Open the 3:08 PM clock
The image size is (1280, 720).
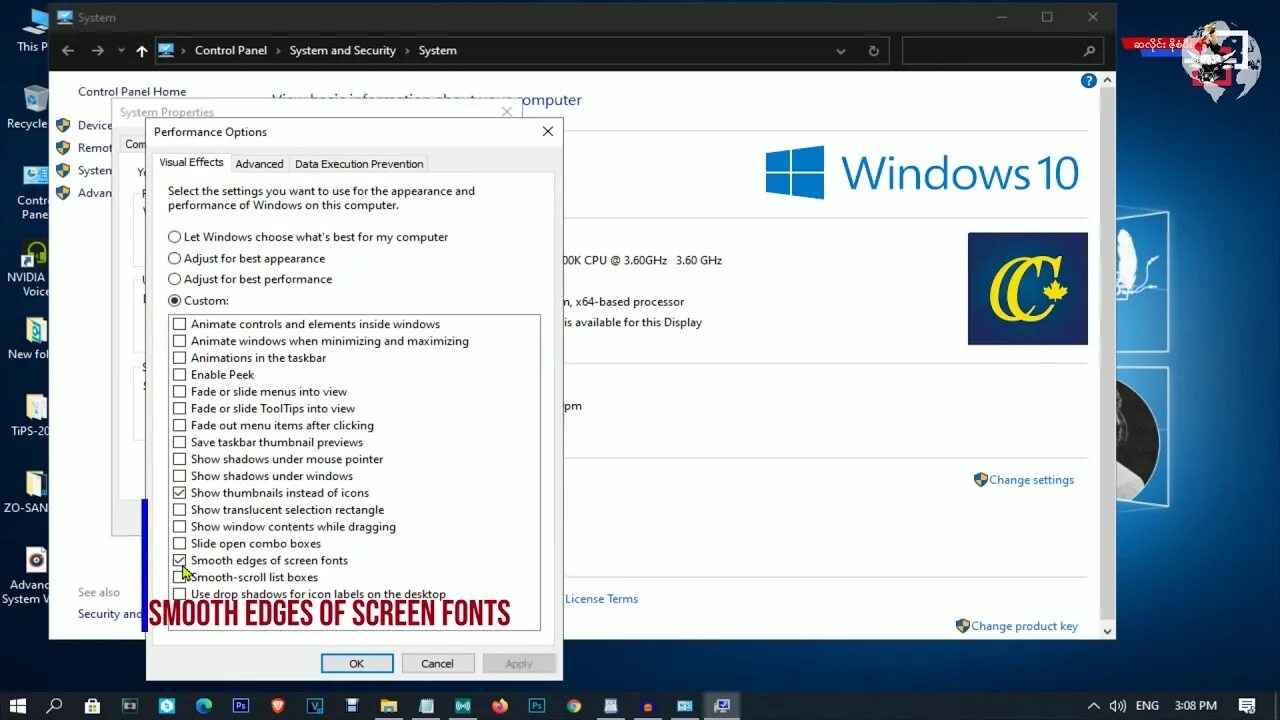[x=1196, y=706]
